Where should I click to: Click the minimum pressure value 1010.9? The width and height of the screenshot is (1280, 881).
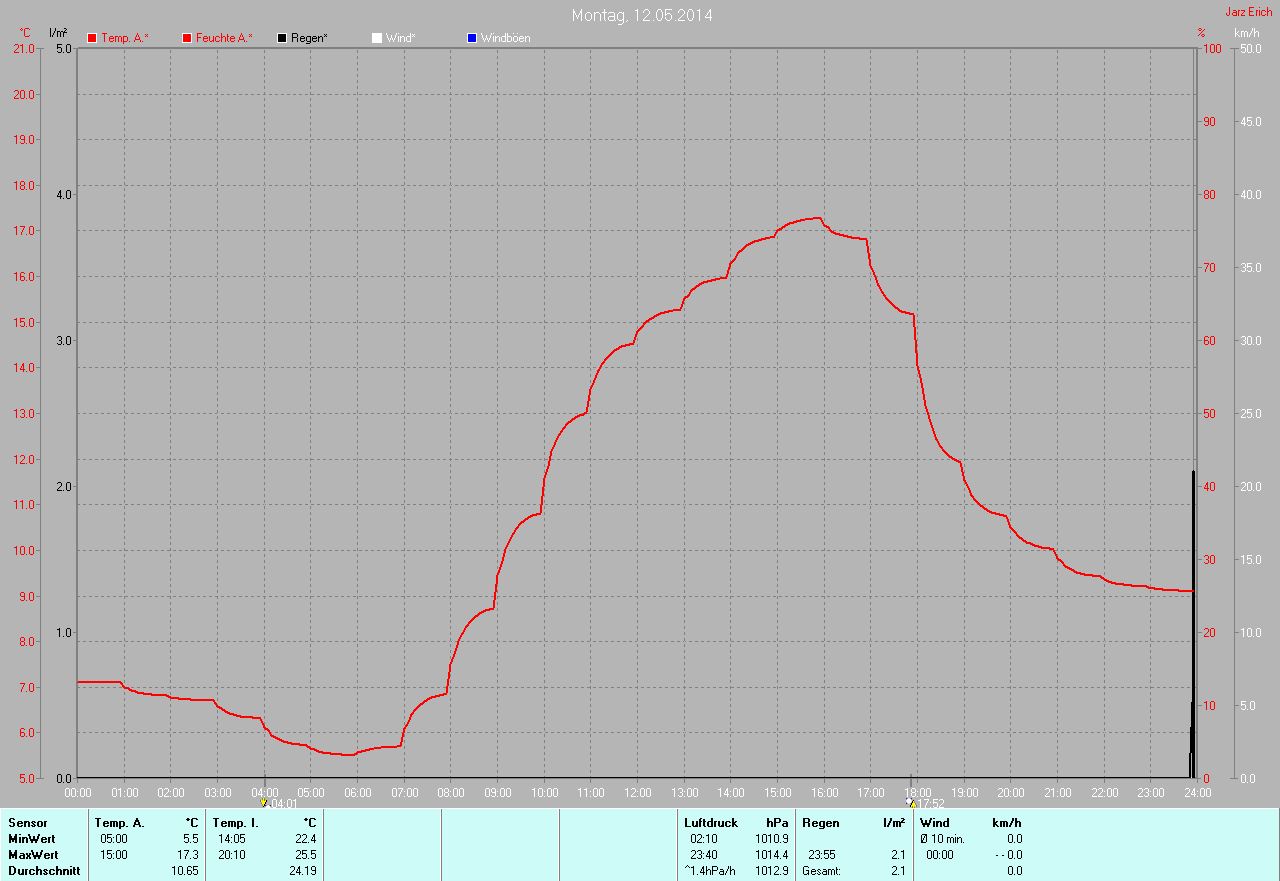(771, 839)
